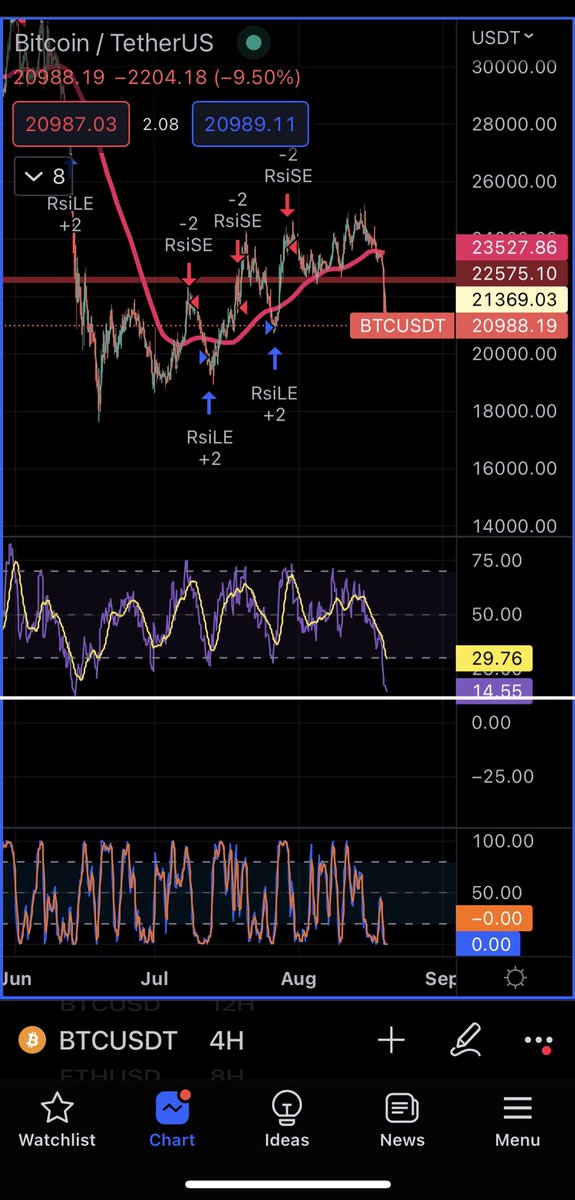Select the 14.55 RSI value label
Viewport: 575px width, 1200px height.
(x=494, y=690)
